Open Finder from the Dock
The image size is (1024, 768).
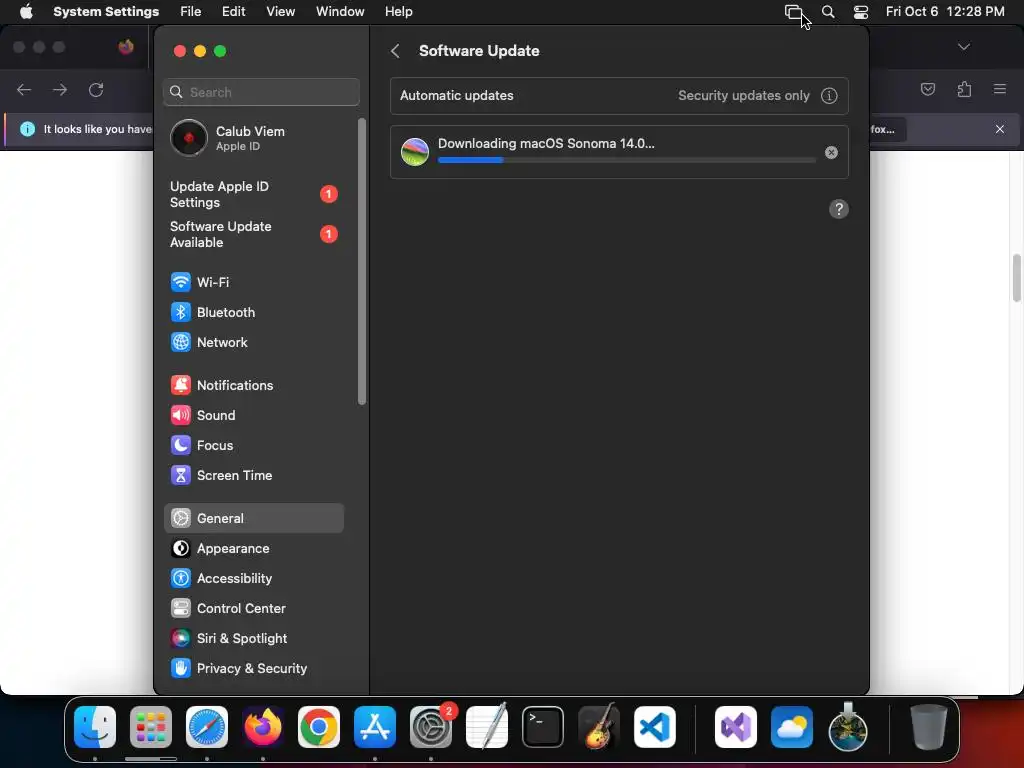tap(95, 727)
